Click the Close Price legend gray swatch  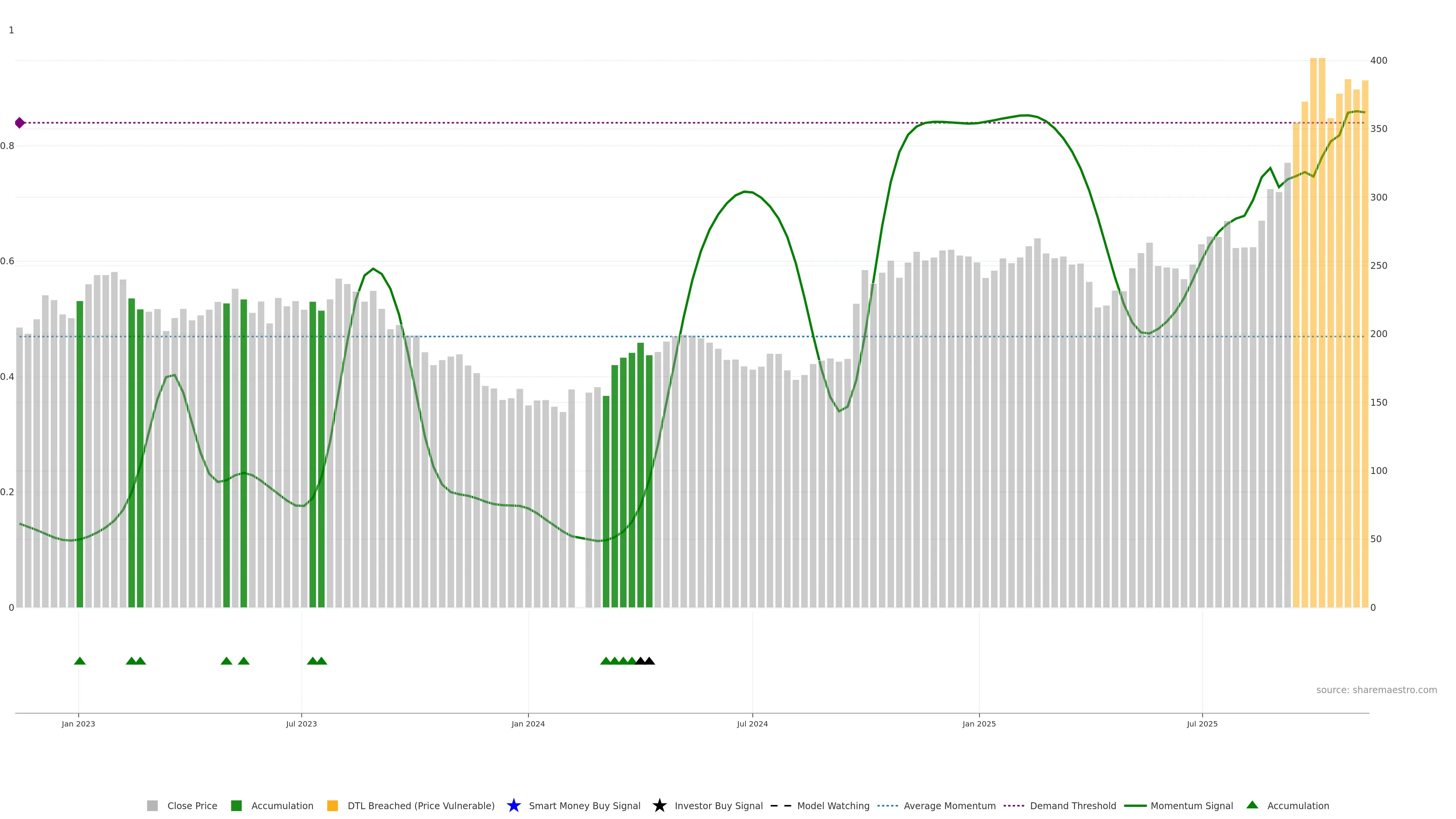pyautogui.click(x=152, y=805)
